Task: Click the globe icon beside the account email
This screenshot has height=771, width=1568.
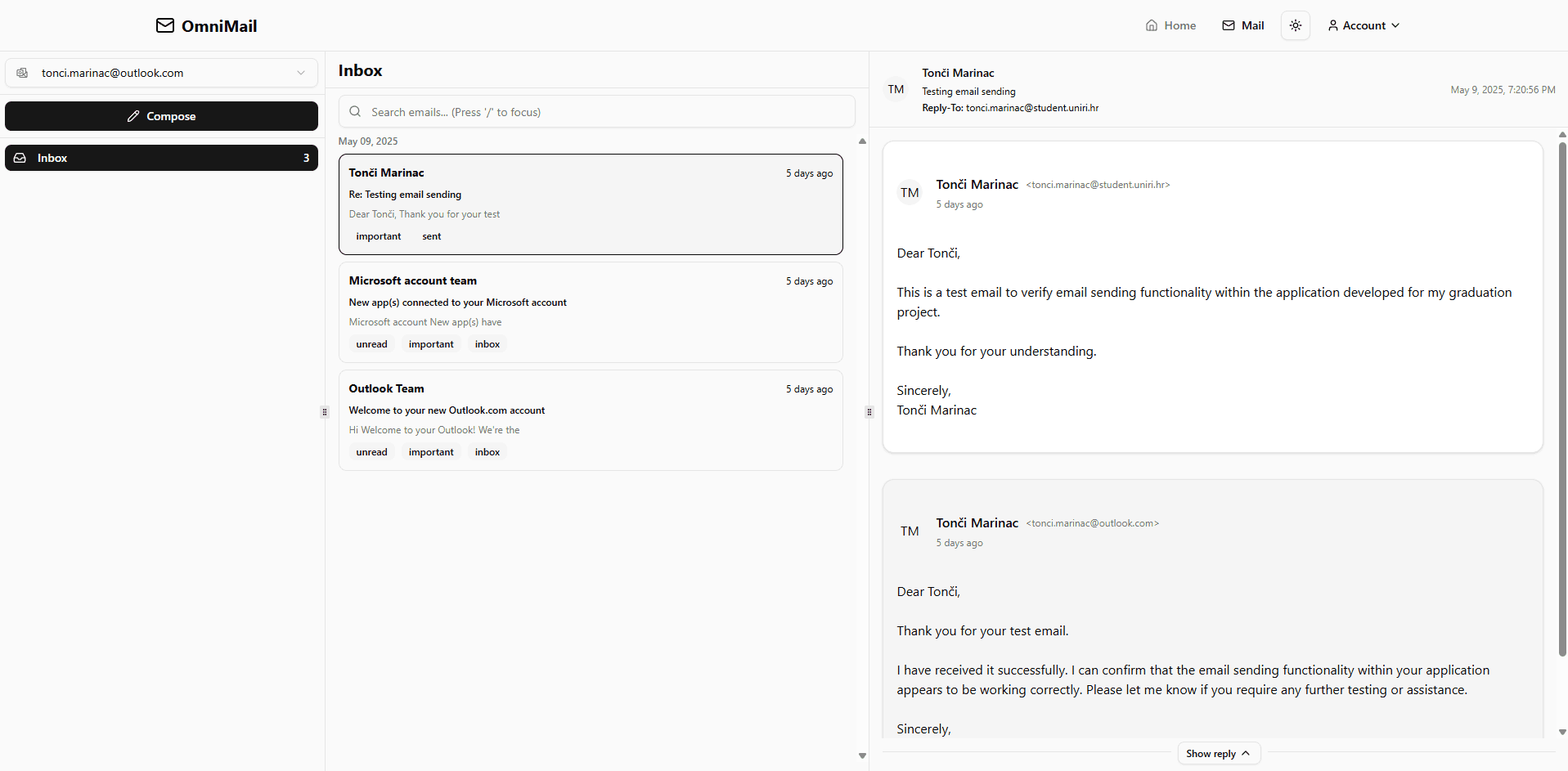Action: point(22,73)
